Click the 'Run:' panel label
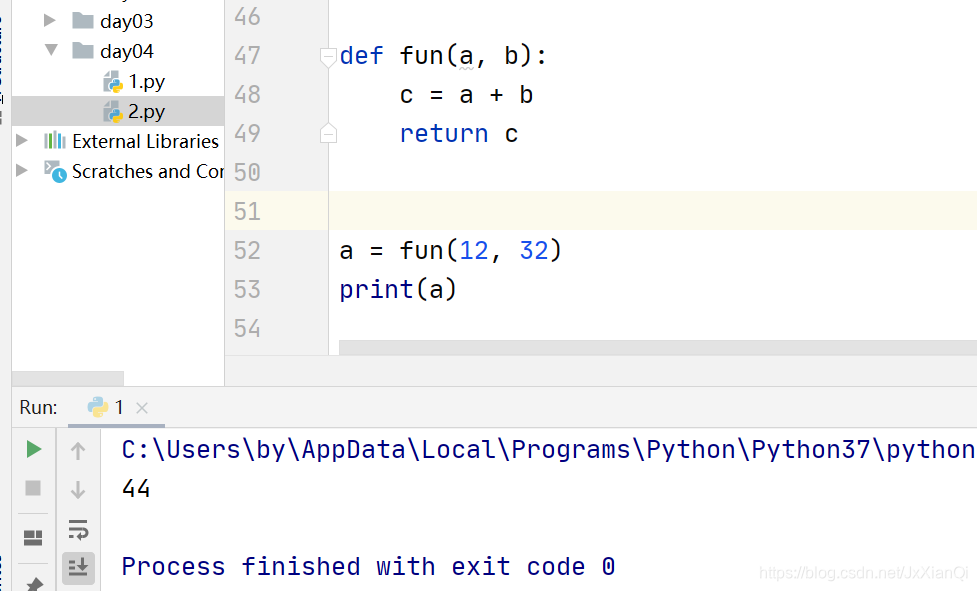This screenshot has height=591, width=977. [38, 407]
